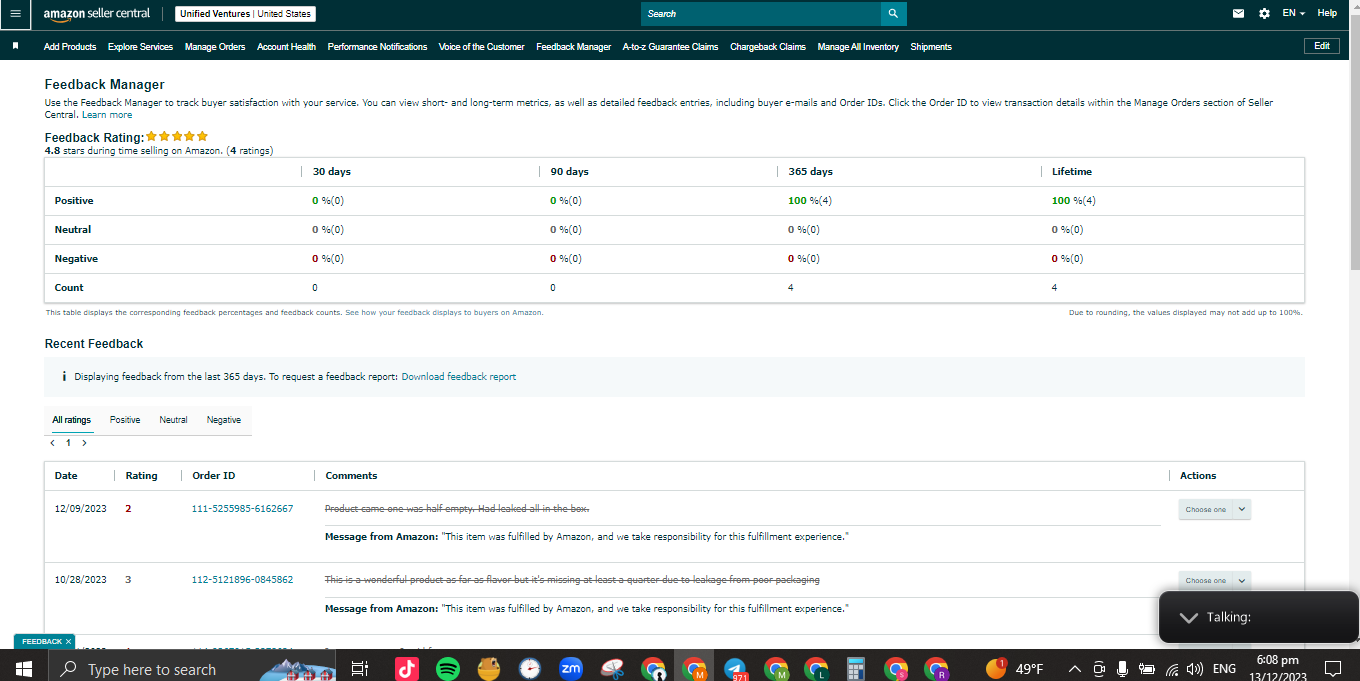Go to Manage All Inventory
The image size is (1360, 681).
coord(858,47)
